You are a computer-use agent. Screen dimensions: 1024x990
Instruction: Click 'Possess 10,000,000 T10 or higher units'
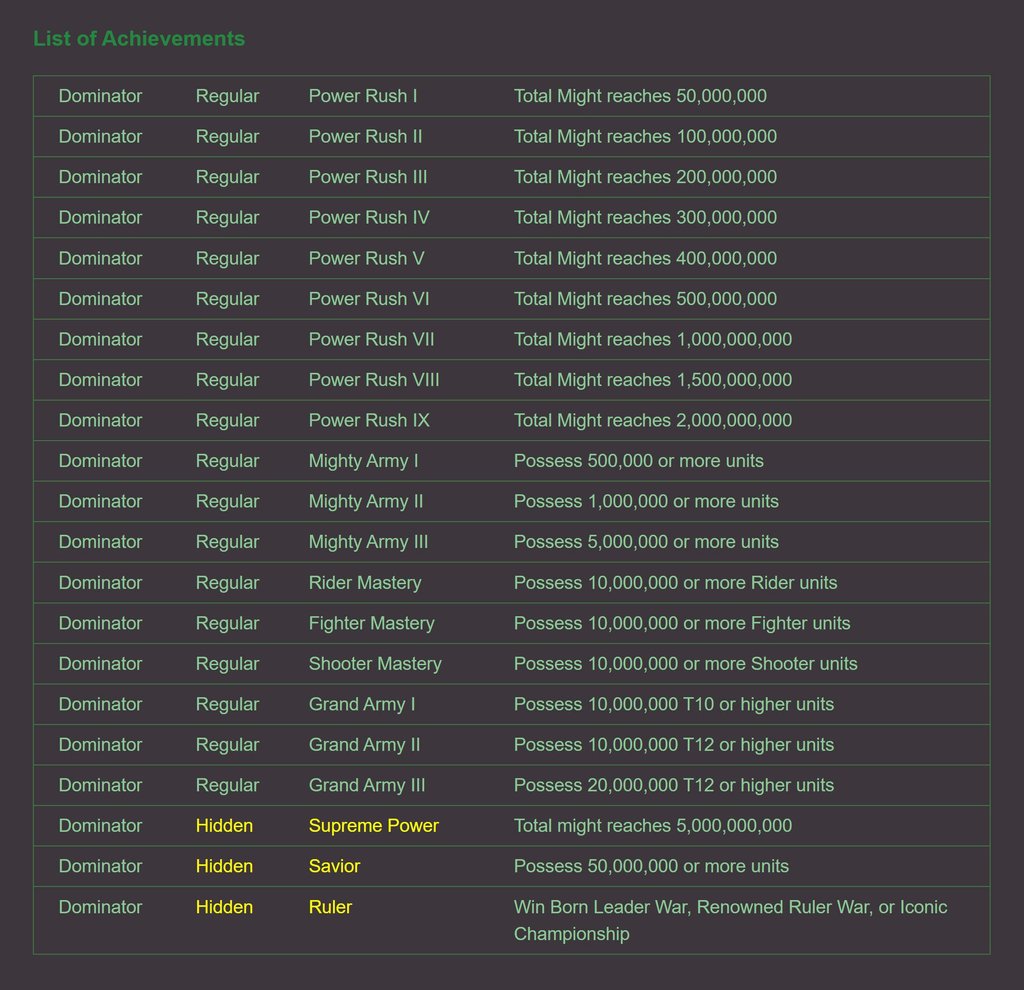pyautogui.click(x=674, y=705)
